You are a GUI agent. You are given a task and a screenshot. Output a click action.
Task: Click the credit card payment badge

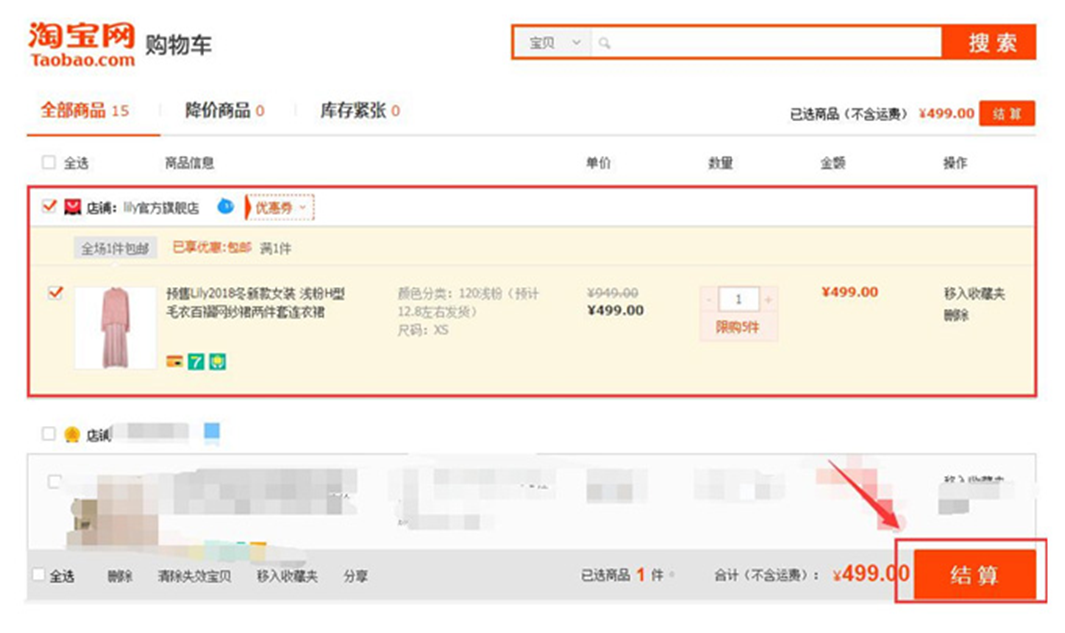click(x=174, y=361)
